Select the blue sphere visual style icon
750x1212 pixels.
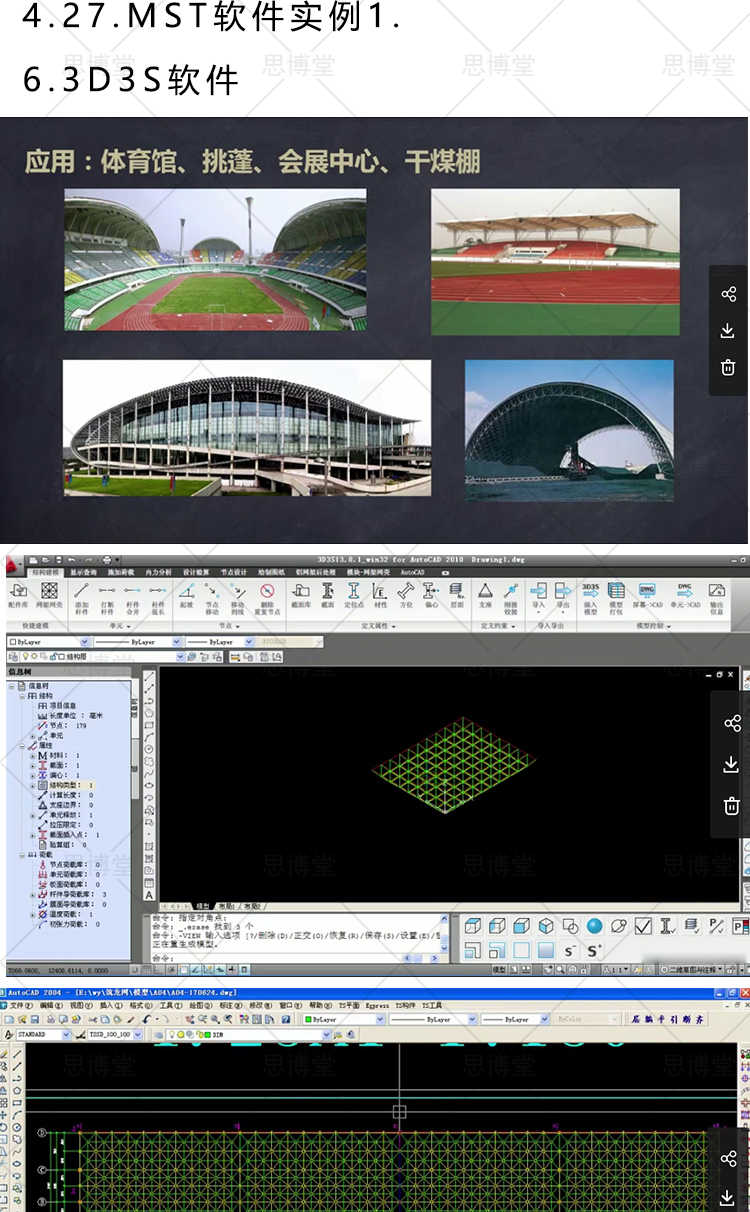[595, 926]
